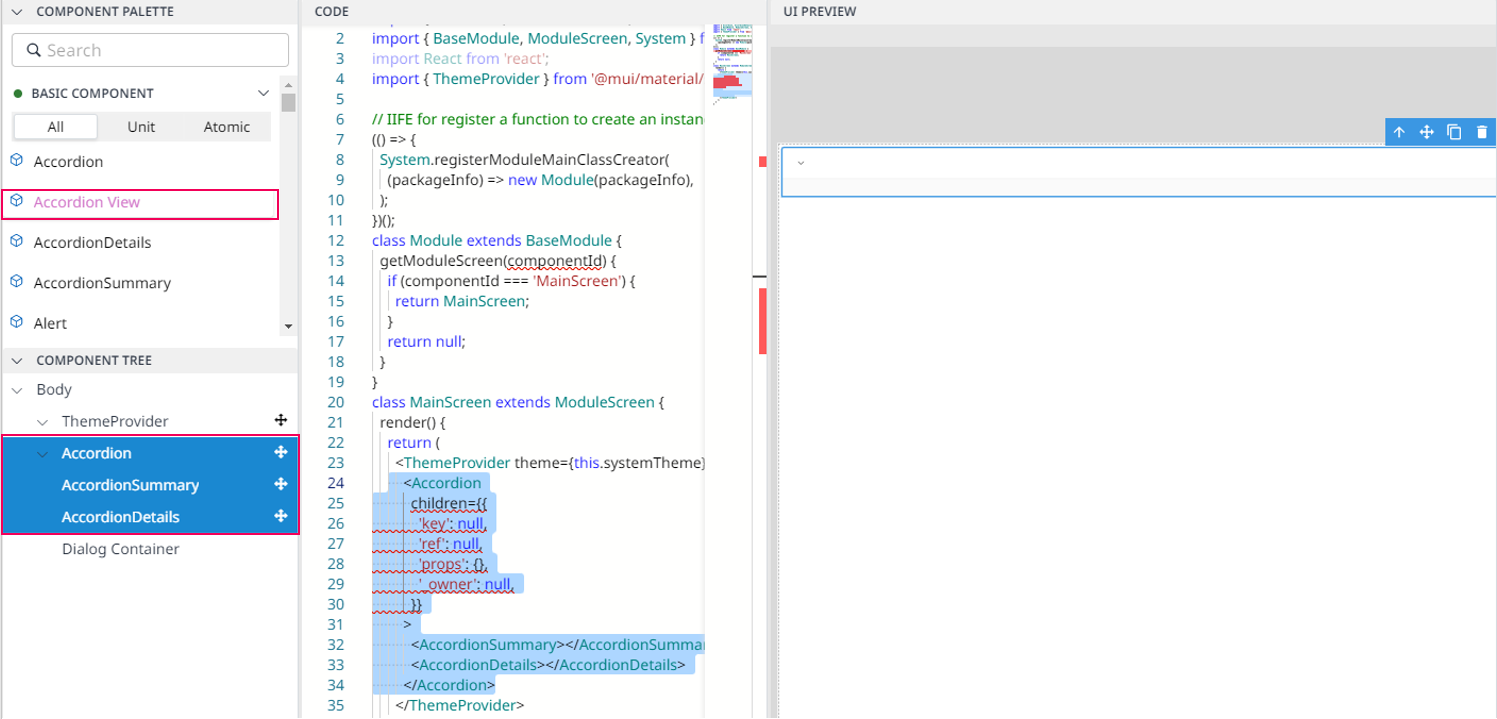Click the CODE panel header
The height and width of the screenshot is (719, 1497).
pyautogui.click(x=332, y=11)
